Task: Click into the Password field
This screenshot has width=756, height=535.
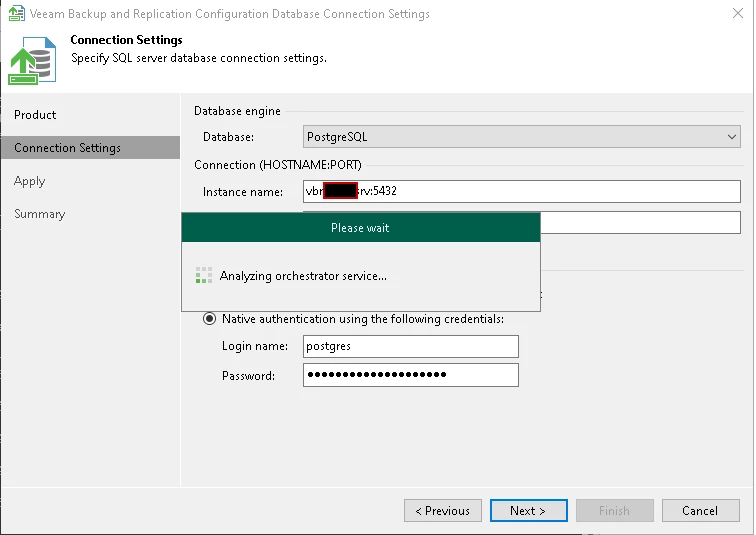Action: point(411,375)
